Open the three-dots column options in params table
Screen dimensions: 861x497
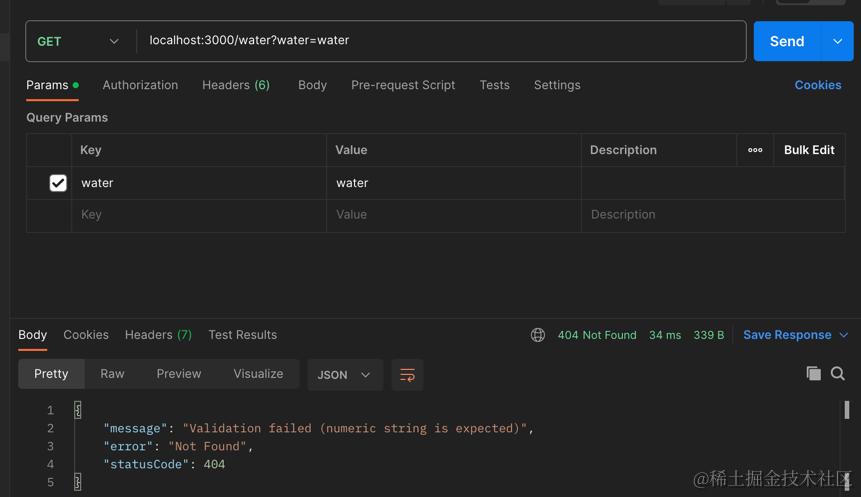(x=755, y=150)
